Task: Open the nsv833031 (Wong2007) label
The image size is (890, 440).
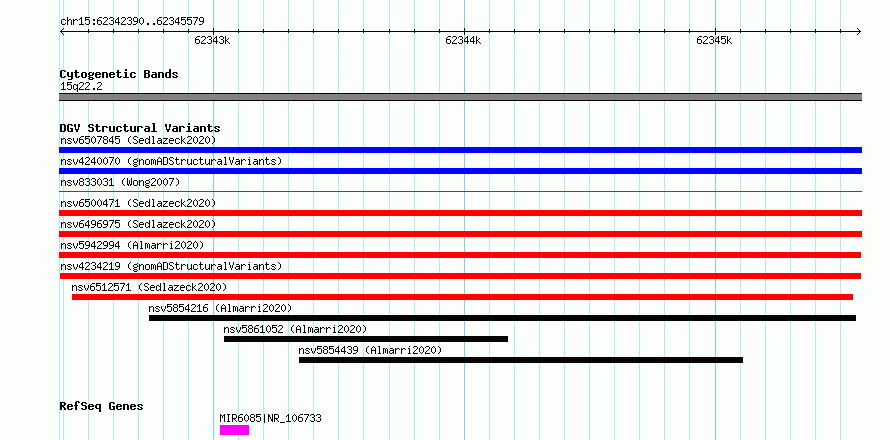Action: tap(120, 182)
